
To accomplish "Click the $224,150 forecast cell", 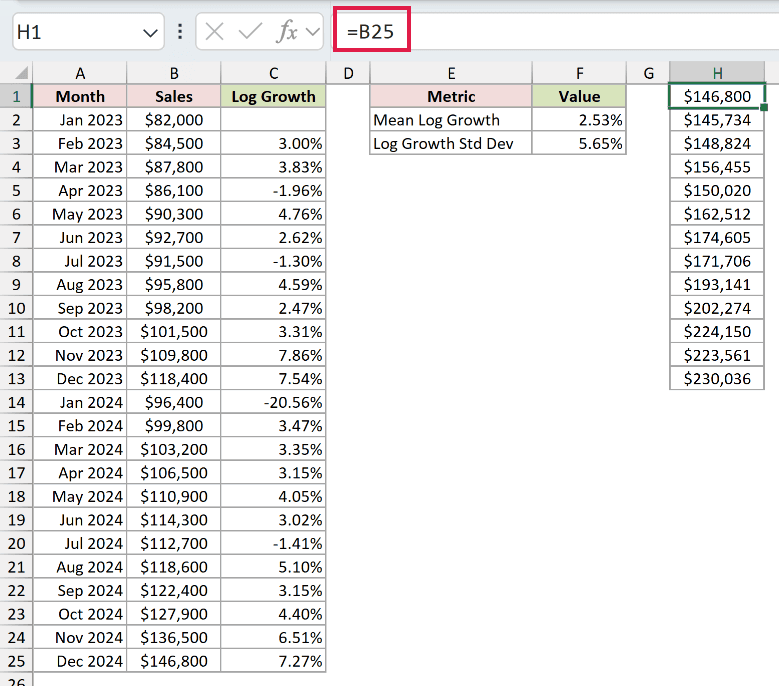I will coord(717,332).
